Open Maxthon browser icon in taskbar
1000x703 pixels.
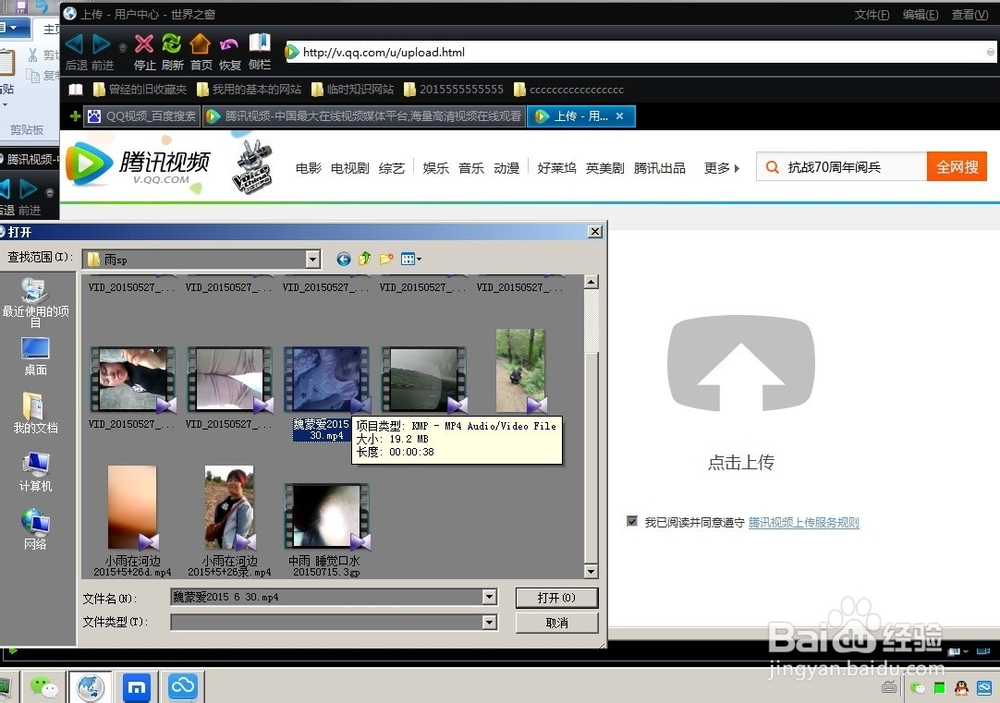click(136, 688)
